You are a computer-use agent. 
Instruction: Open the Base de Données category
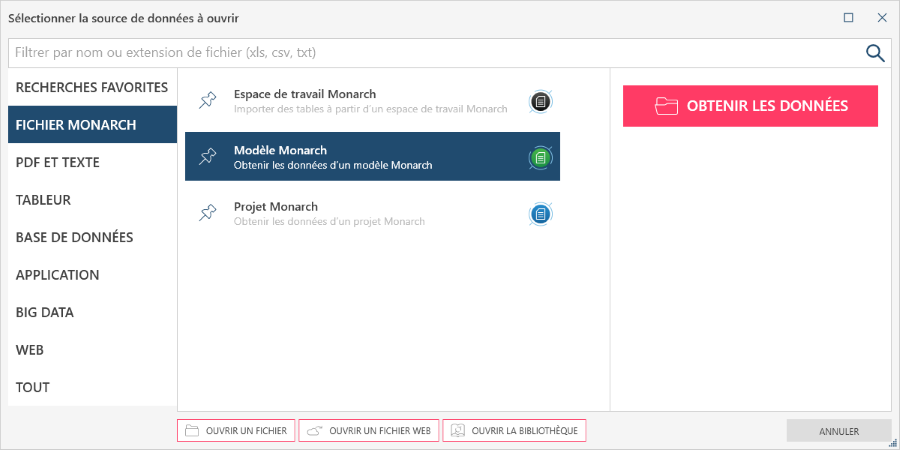click(74, 237)
